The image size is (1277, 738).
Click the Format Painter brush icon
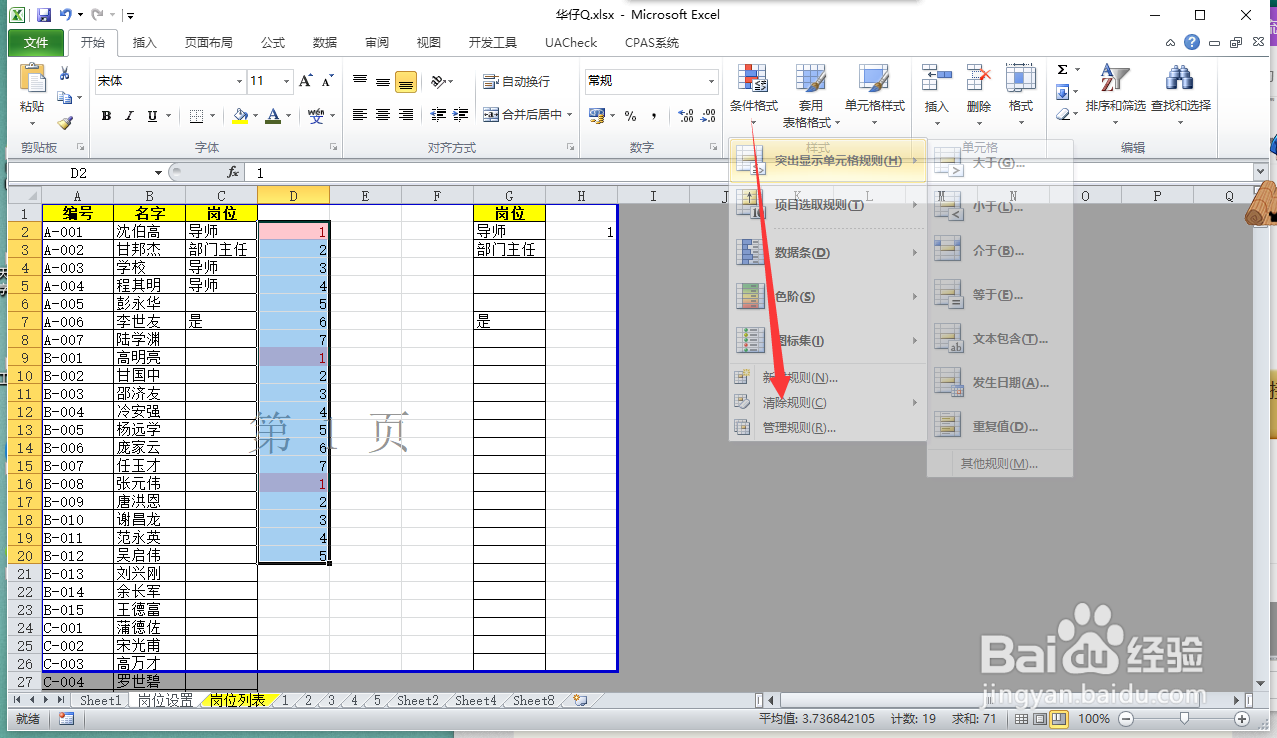(x=65, y=123)
